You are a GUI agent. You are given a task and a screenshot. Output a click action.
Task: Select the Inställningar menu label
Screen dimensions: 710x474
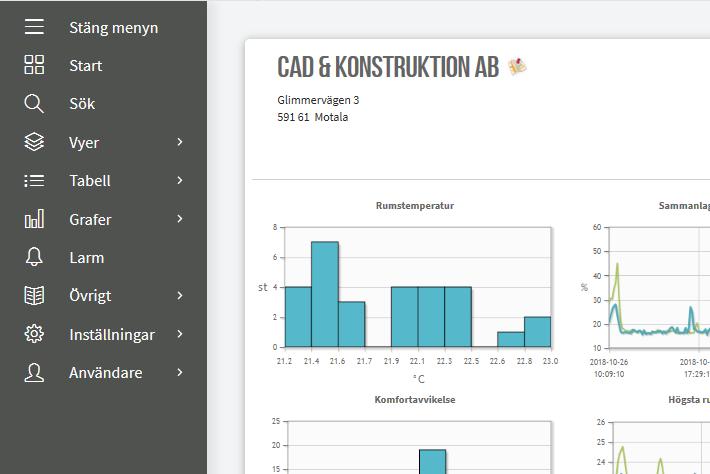[x=112, y=335]
